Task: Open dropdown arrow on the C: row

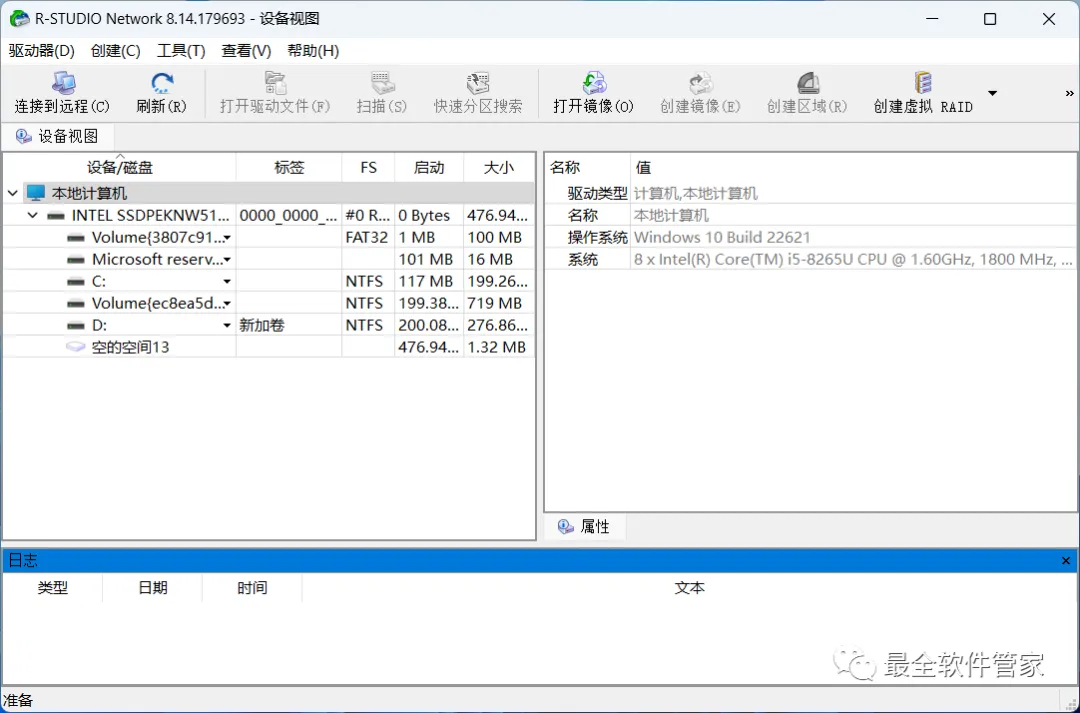Action: pos(227,282)
